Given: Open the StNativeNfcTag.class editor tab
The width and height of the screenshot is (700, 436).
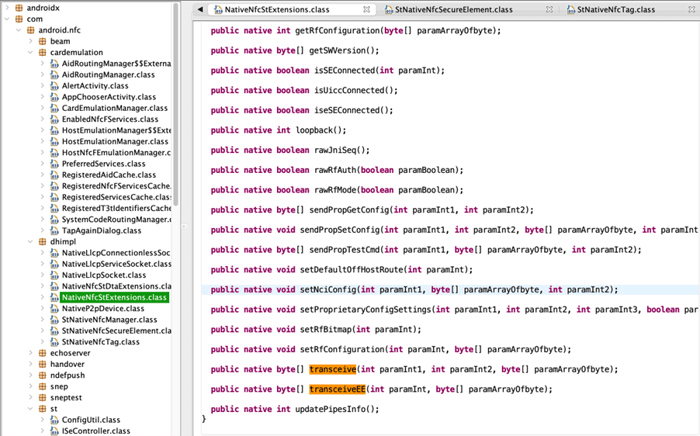Looking at the screenshot, I should (616, 9).
